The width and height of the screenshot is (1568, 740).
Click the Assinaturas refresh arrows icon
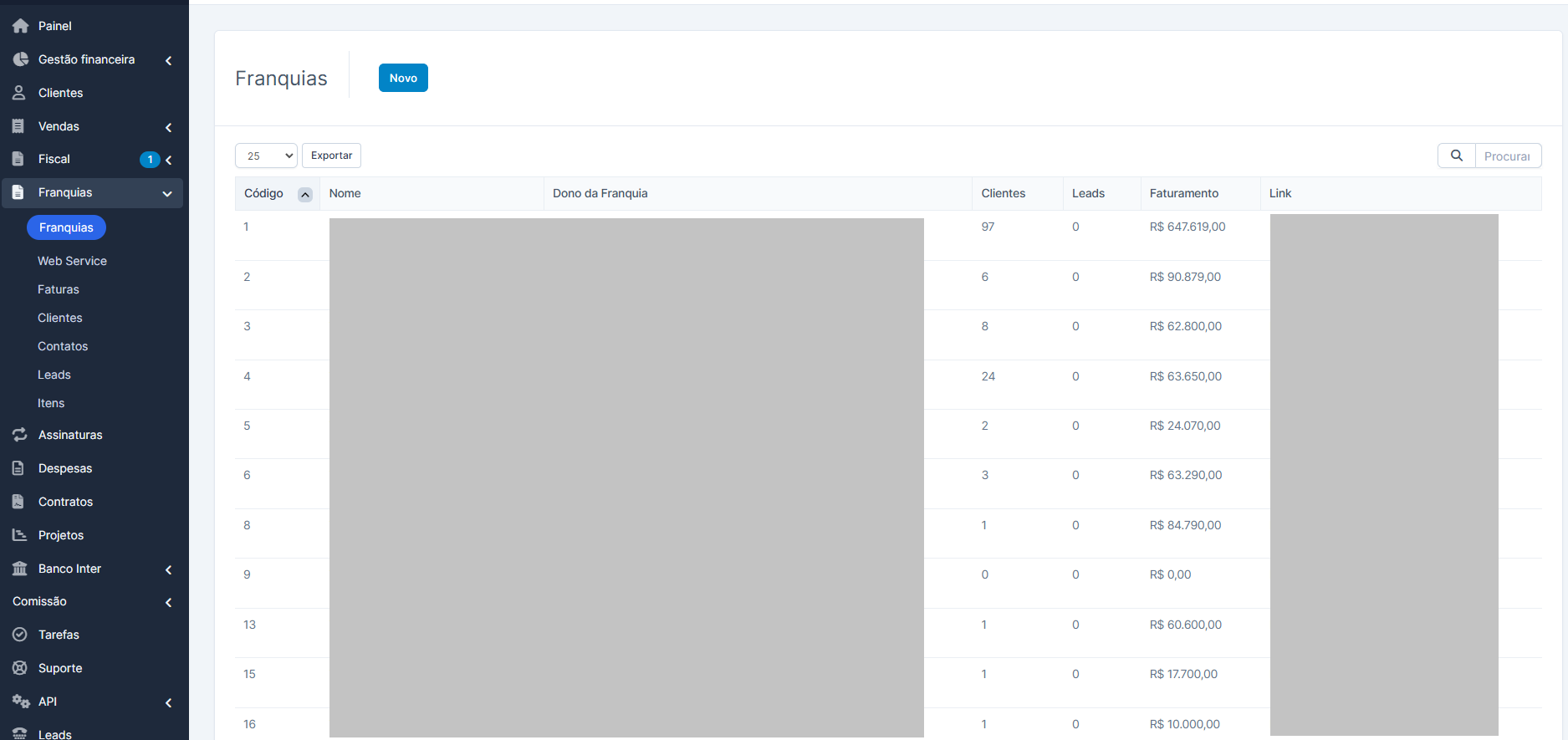point(20,435)
